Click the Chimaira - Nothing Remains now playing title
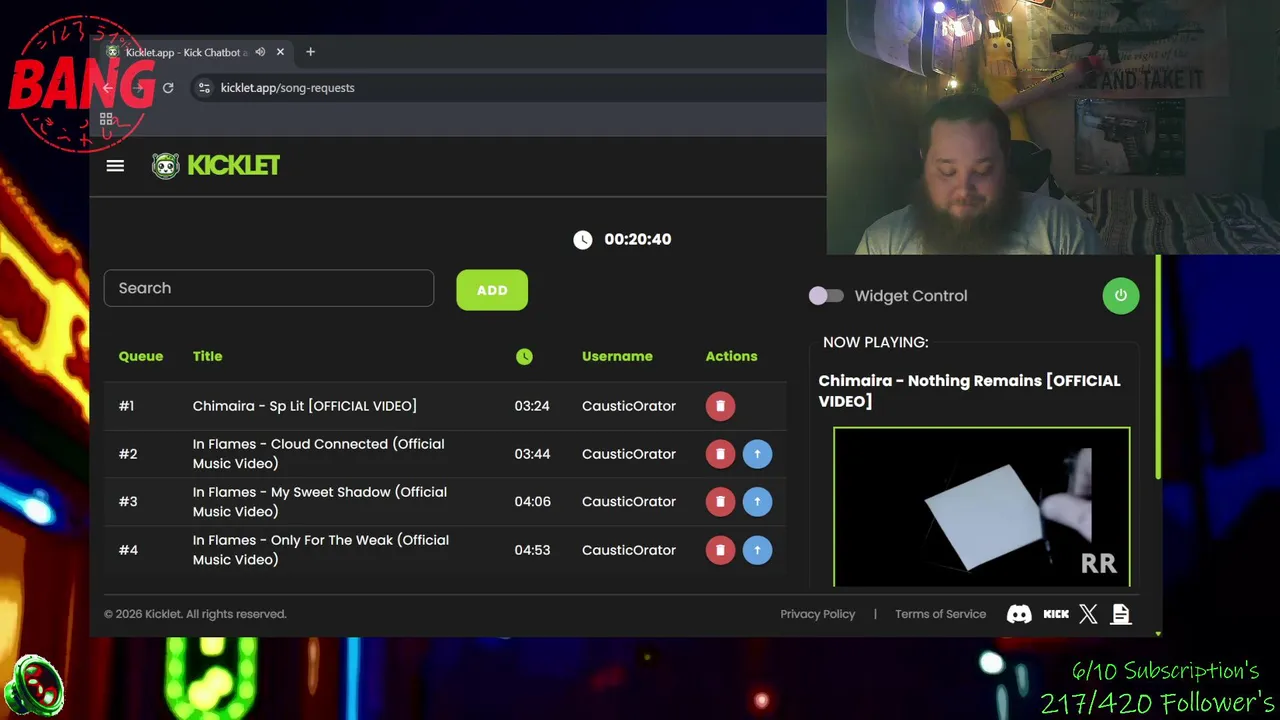 click(x=969, y=391)
